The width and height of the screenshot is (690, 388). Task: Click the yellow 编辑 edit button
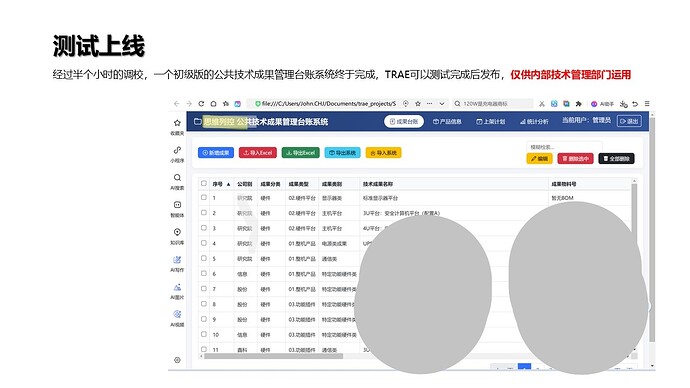point(539,158)
